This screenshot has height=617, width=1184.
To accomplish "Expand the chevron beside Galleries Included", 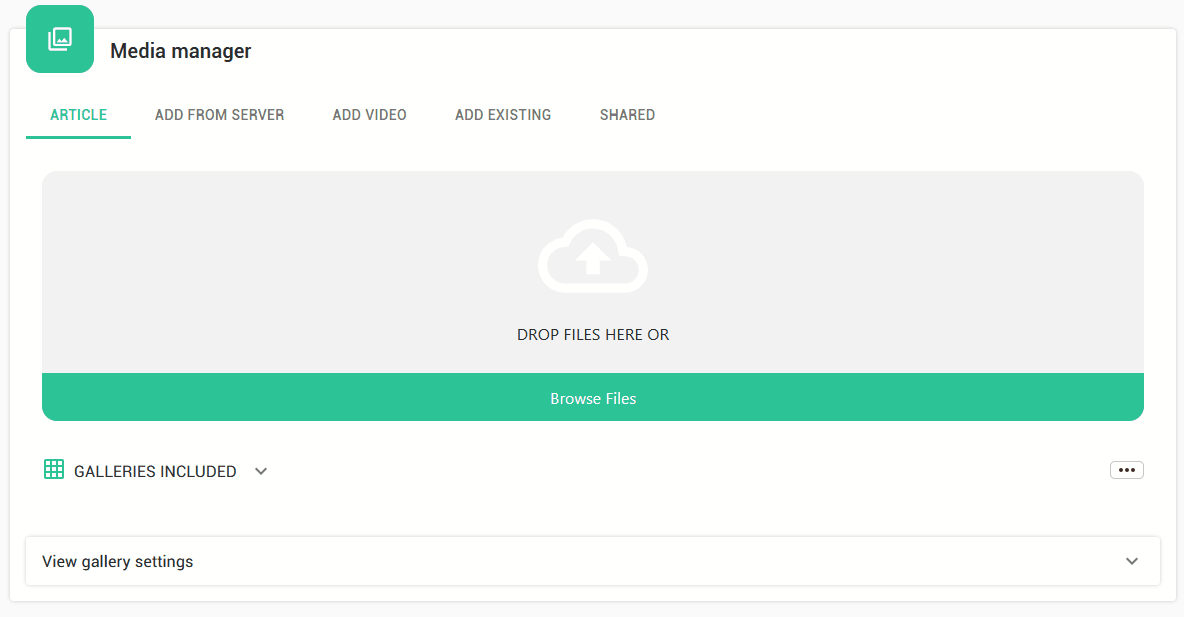I will (261, 471).
